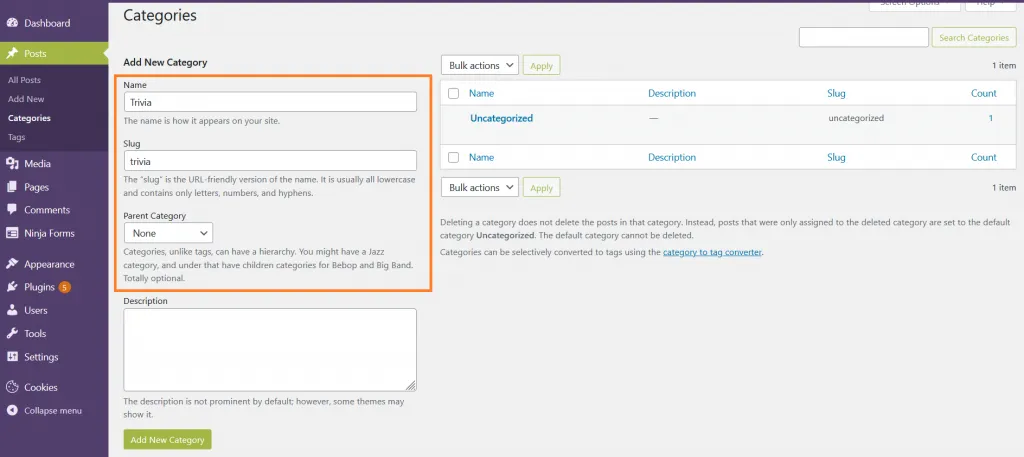Sort by Description in table header
This screenshot has height=457, width=1024.
(x=672, y=93)
